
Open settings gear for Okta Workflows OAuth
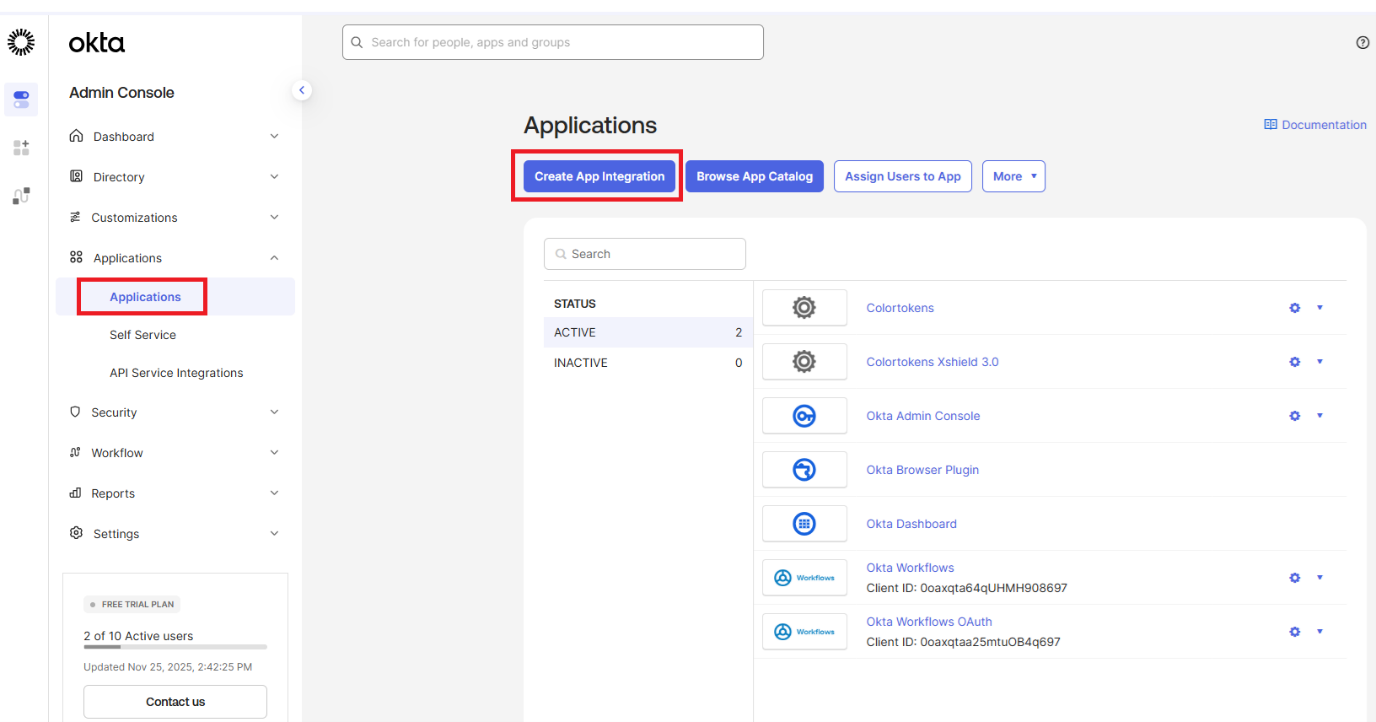[x=1294, y=631]
